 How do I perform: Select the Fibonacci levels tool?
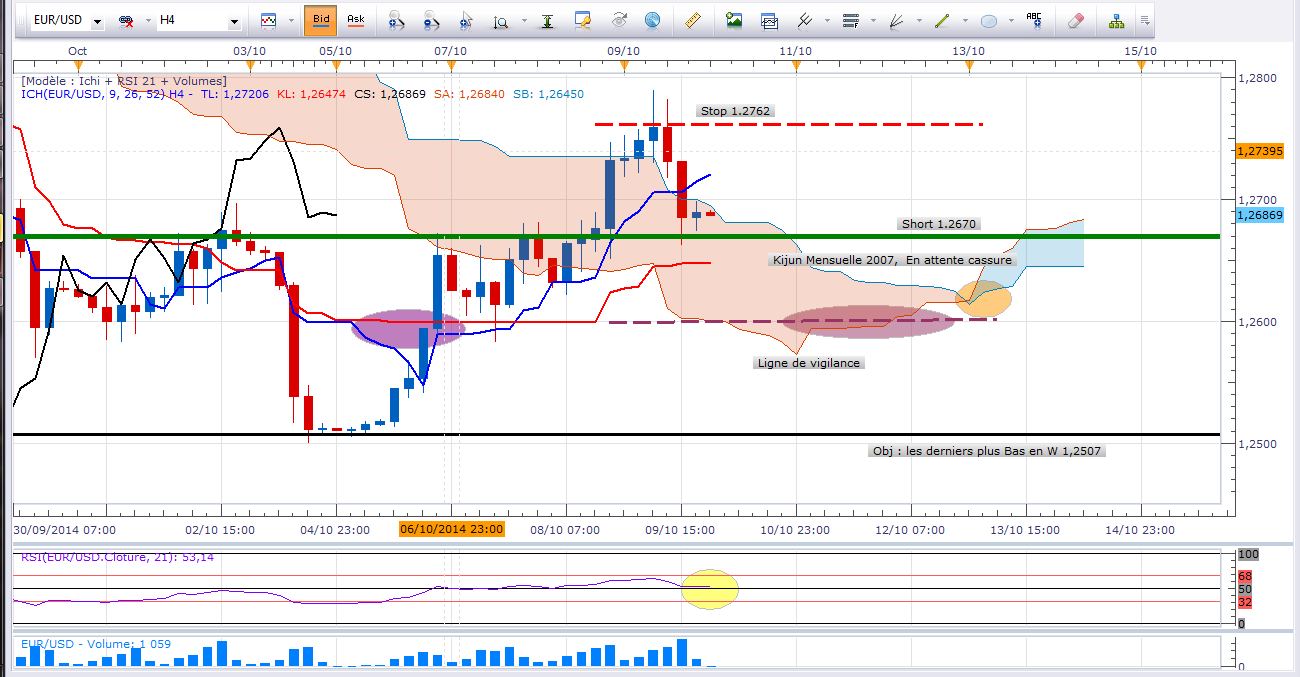click(851, 20)
